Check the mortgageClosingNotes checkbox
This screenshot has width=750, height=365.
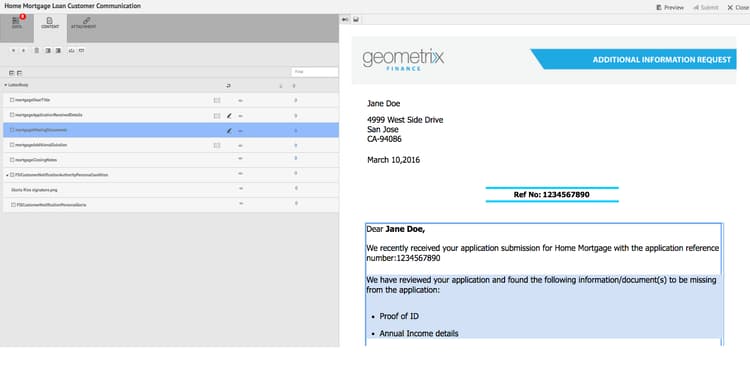[x=12, y=160]
